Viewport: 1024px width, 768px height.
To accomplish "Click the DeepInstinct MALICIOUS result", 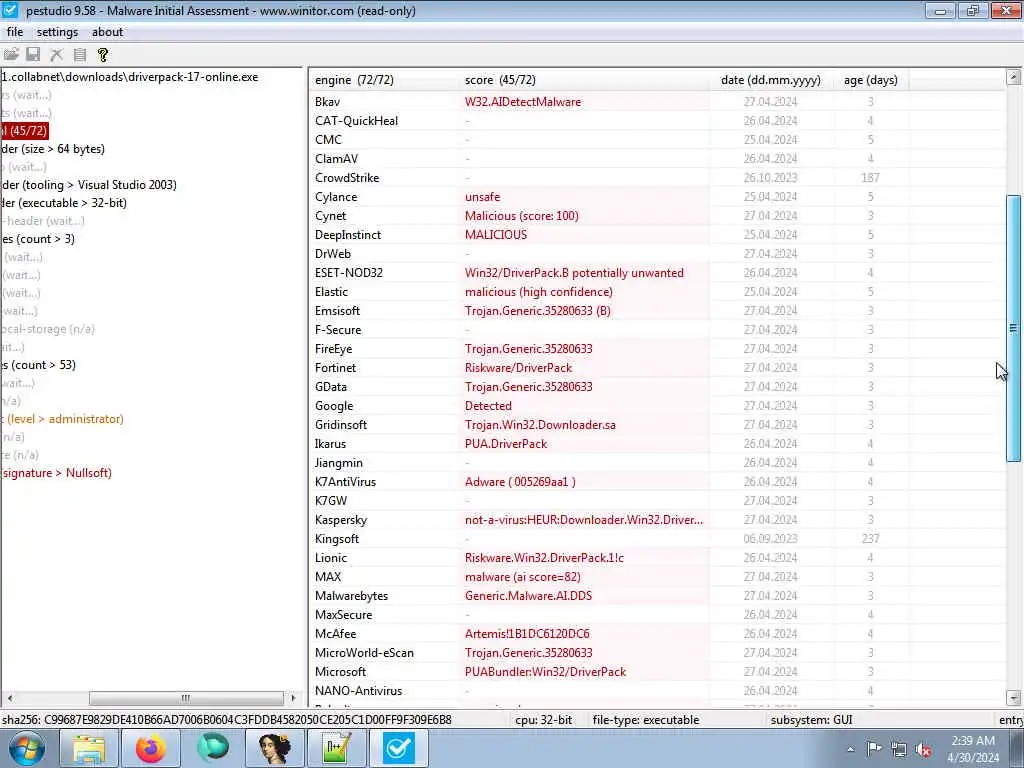I will click(496, 234).
